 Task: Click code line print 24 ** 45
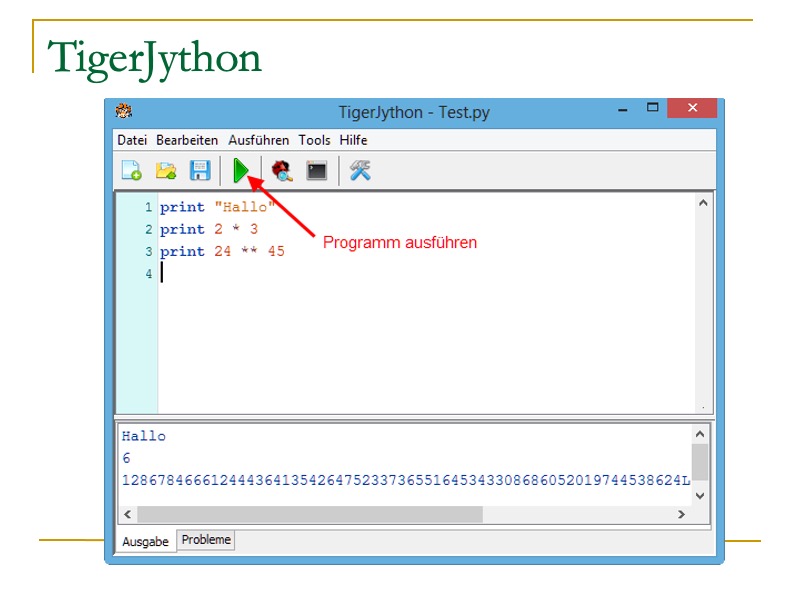[x=222, y=251]
